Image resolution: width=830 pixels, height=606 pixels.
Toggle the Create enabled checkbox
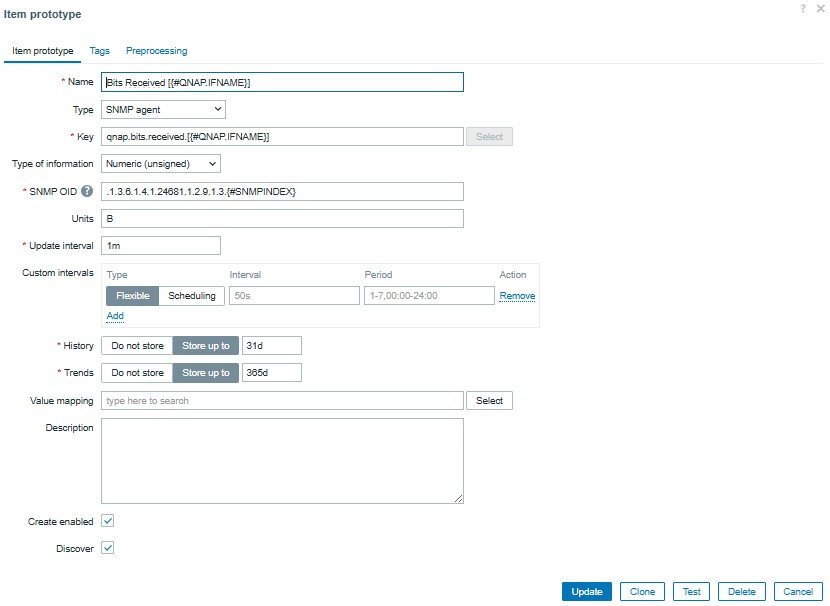(x=107, y=521)
